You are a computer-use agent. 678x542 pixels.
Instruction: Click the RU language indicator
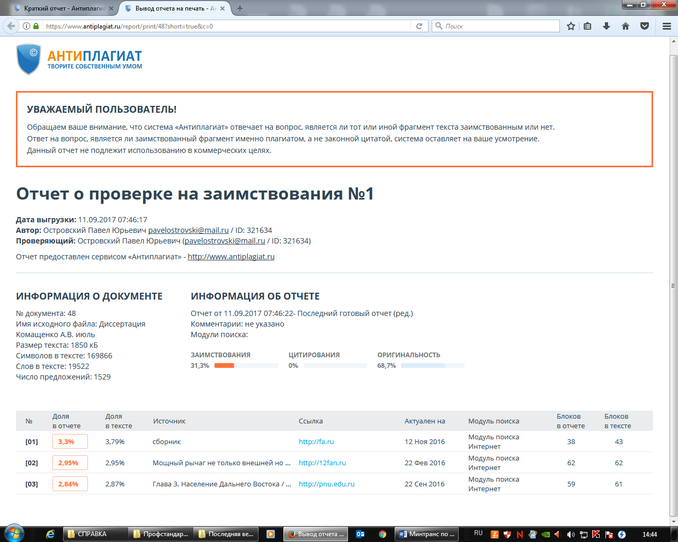pyautogui.click(x=478, y=533)
